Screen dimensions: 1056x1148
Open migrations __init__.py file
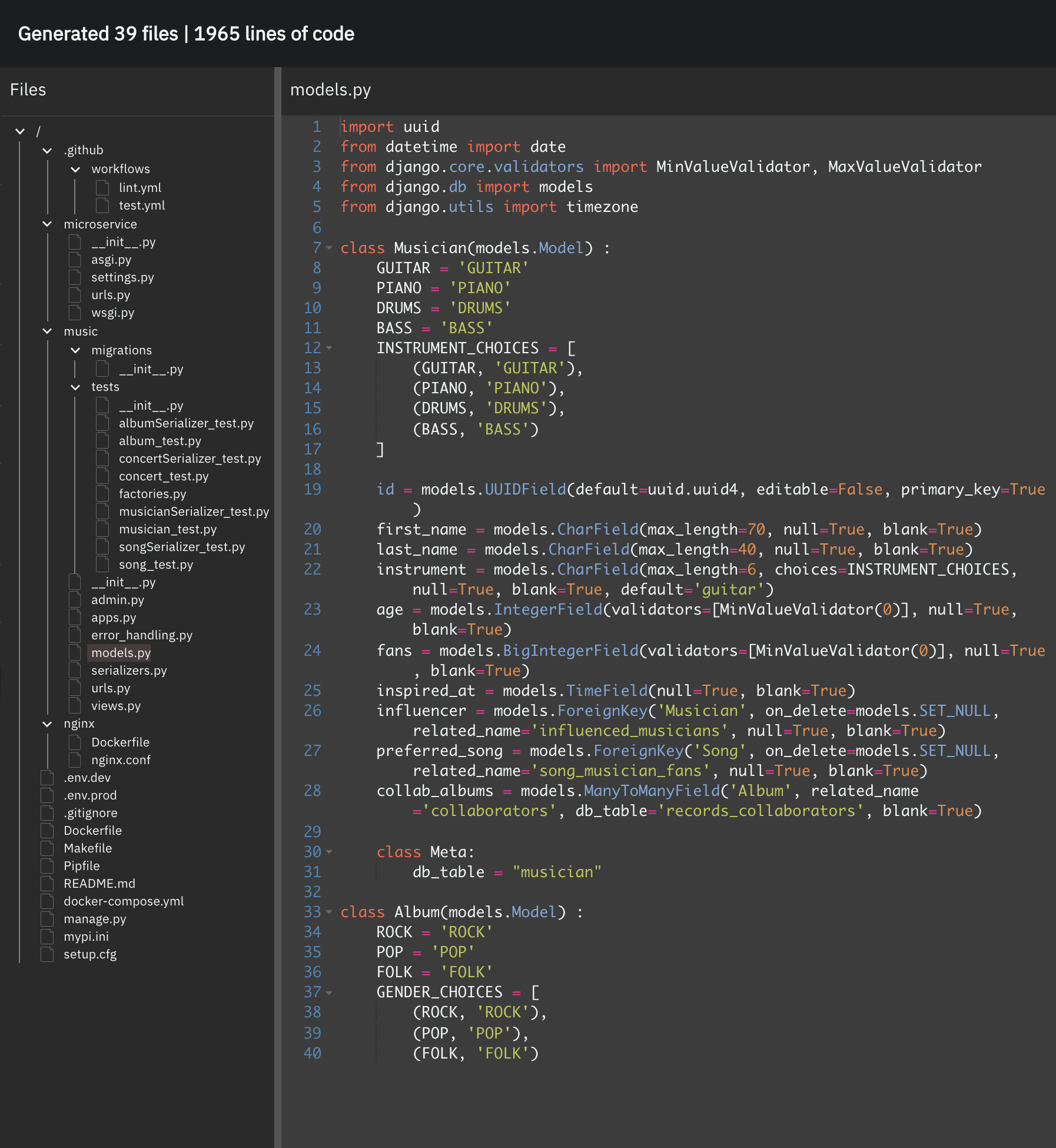pyautogui.click(x=151, y=369)
